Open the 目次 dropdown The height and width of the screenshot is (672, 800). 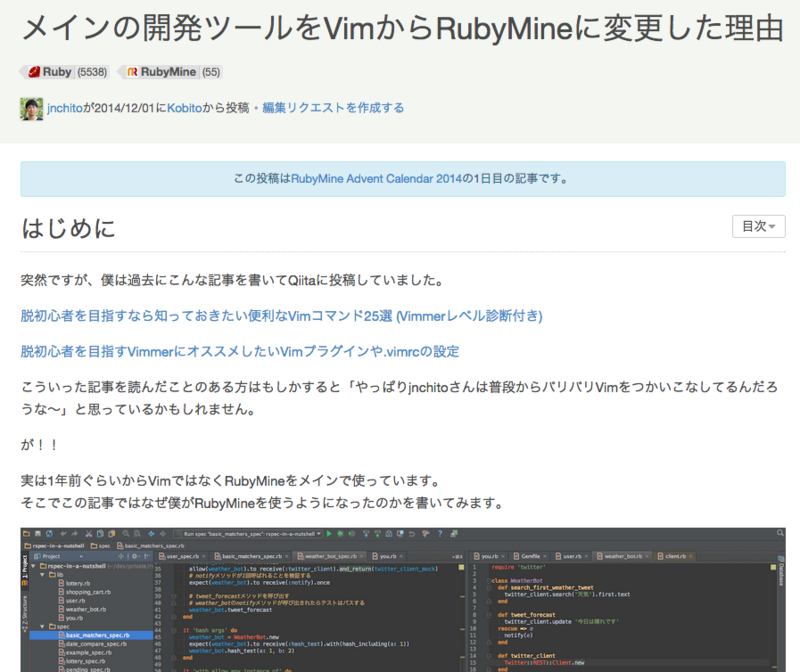pyautogui.click(x=759, y=226)
